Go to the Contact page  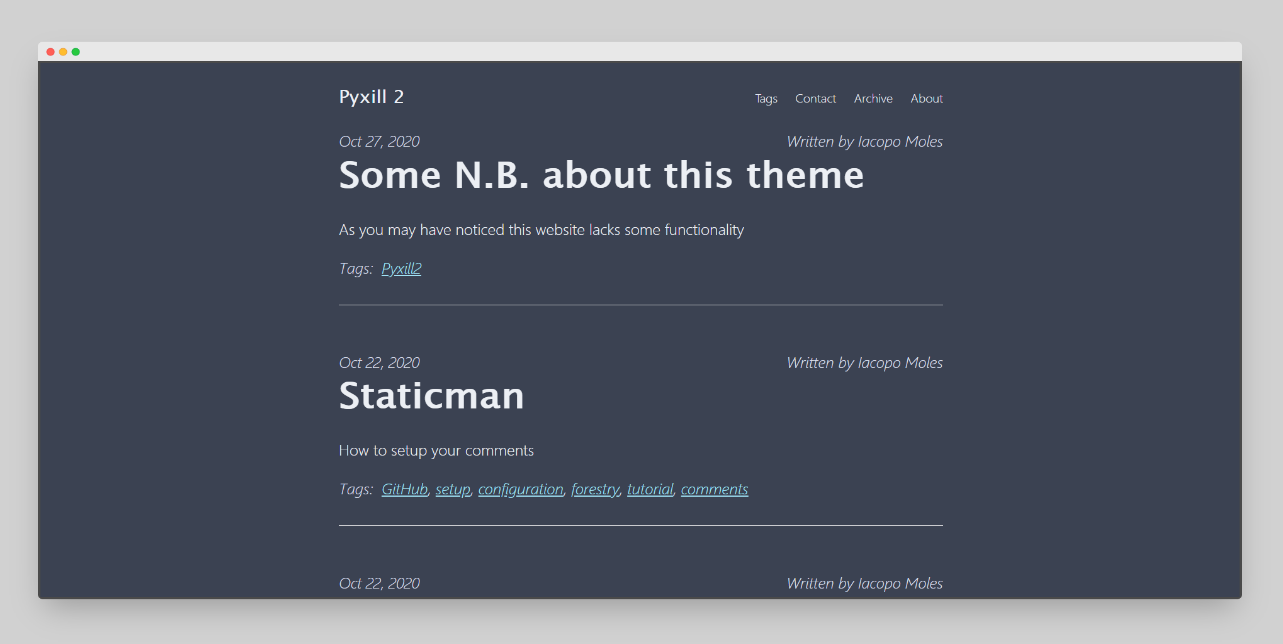[x=816, y=99]
